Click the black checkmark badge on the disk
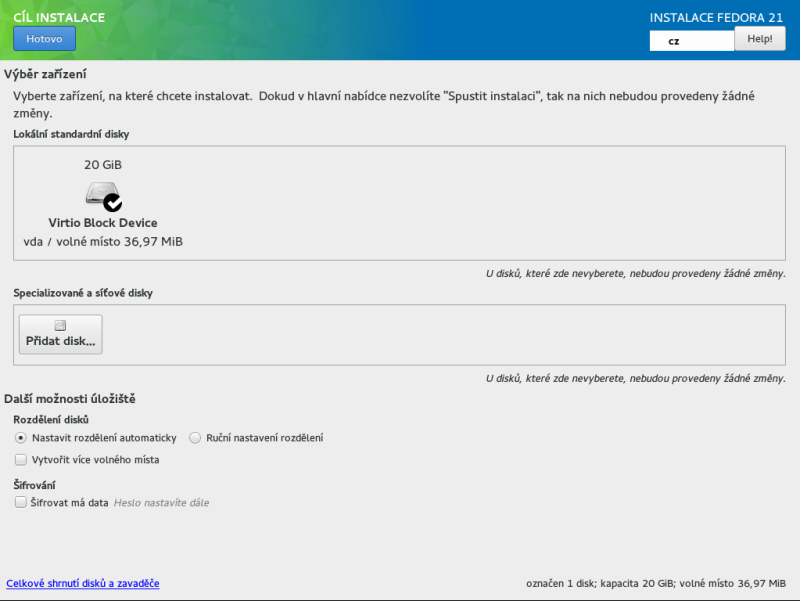 112,202
